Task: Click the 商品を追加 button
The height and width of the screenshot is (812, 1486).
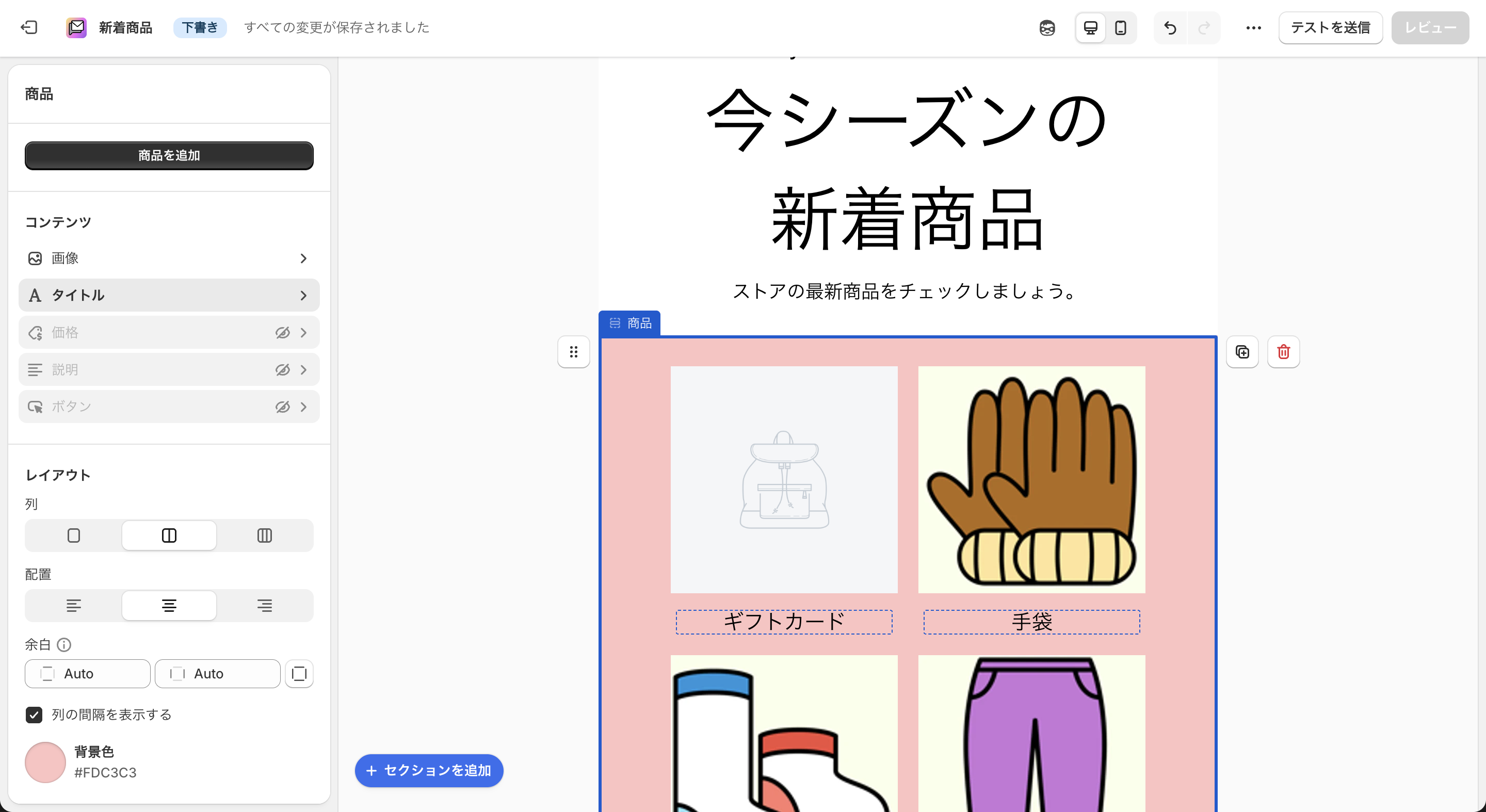Action: pos(168,155)
